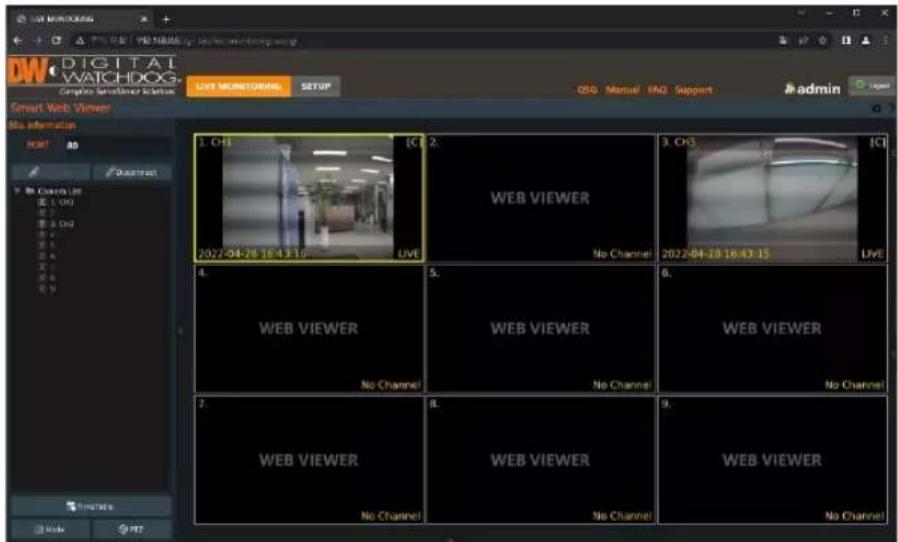
Task: Click the Digital Watchdog logo
Action: click(93, 76)
